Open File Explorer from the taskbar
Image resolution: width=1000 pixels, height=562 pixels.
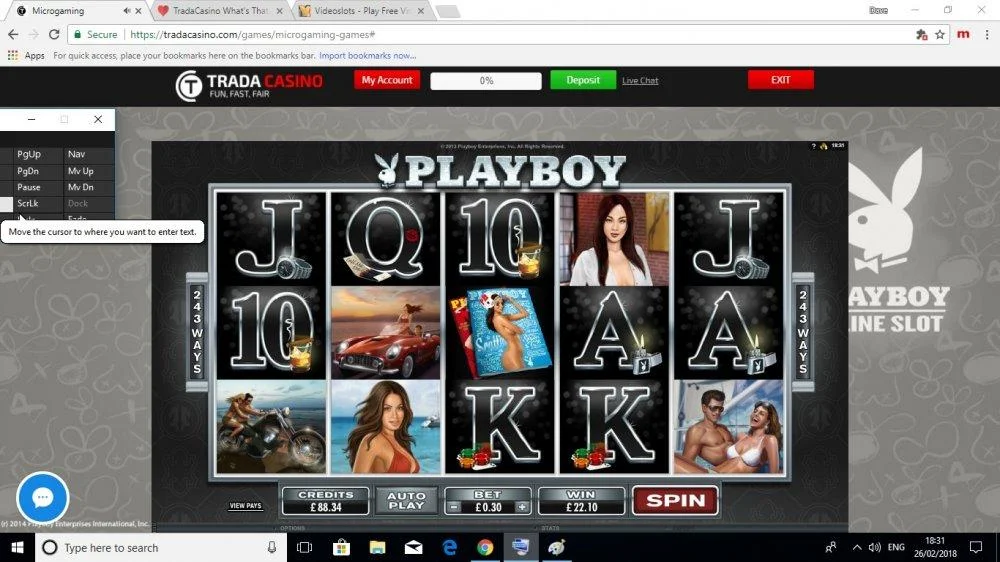pyautogui.click(x=378, y=547)
